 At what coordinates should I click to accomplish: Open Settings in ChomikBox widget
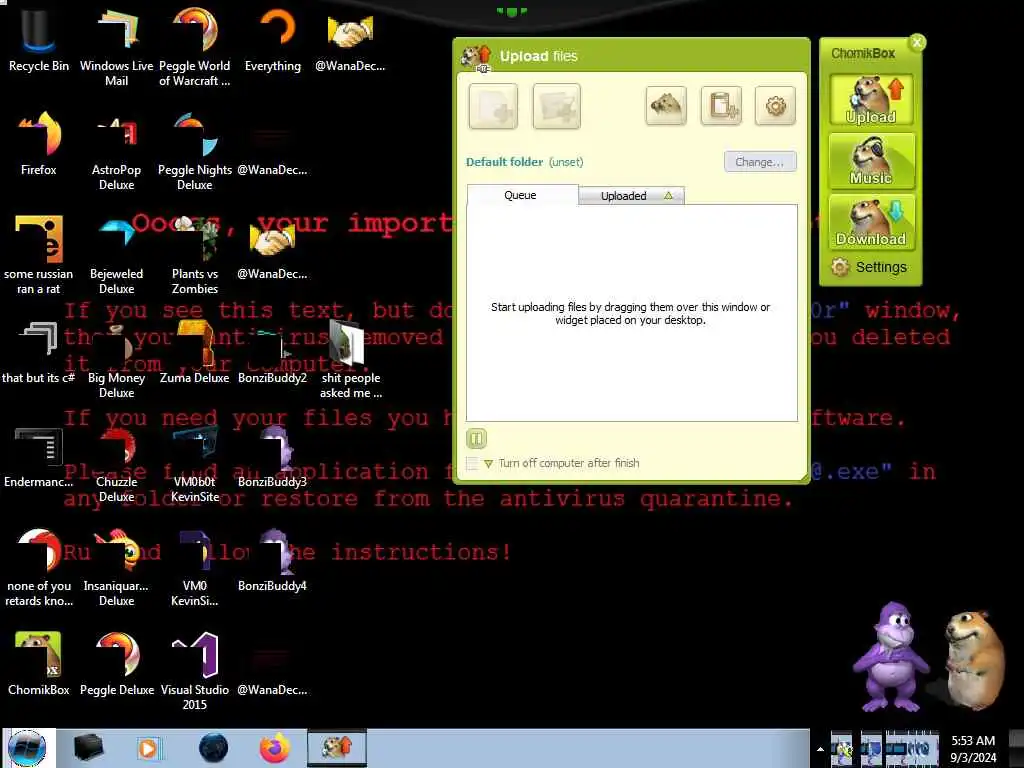coord(869,267)
